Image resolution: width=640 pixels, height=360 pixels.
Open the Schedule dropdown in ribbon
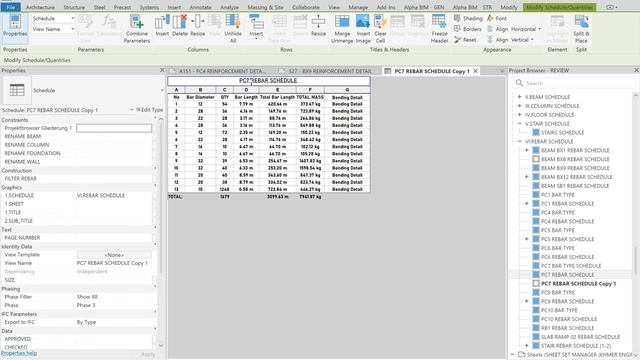53,18
